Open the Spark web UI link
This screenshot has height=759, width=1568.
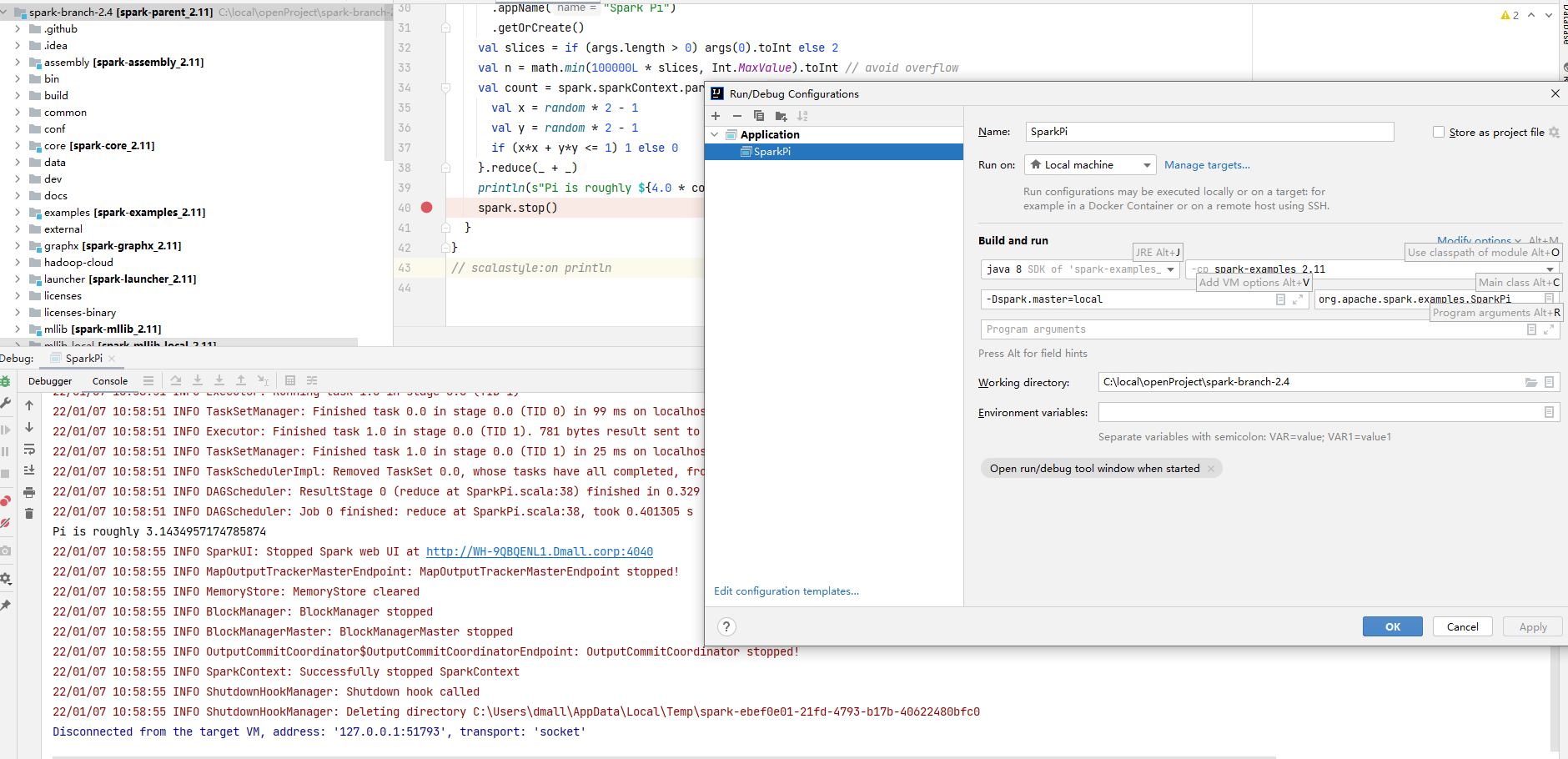tap(539, 551)
